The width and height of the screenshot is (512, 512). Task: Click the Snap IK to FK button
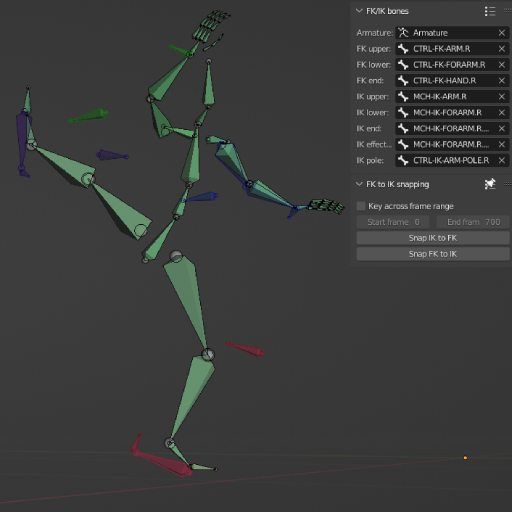pos(433,238)
